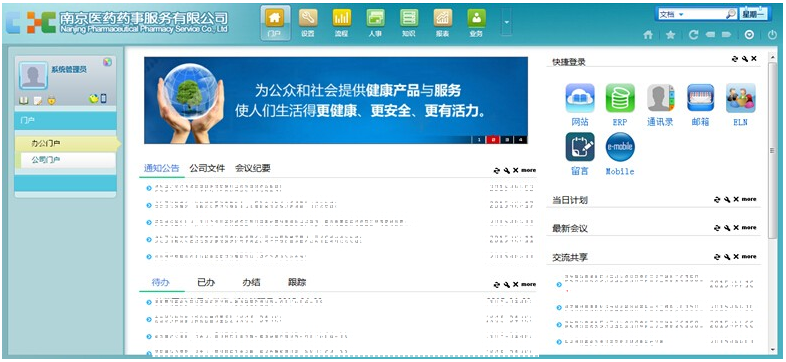Open the 文档 search type dropdown

(672, 15)
